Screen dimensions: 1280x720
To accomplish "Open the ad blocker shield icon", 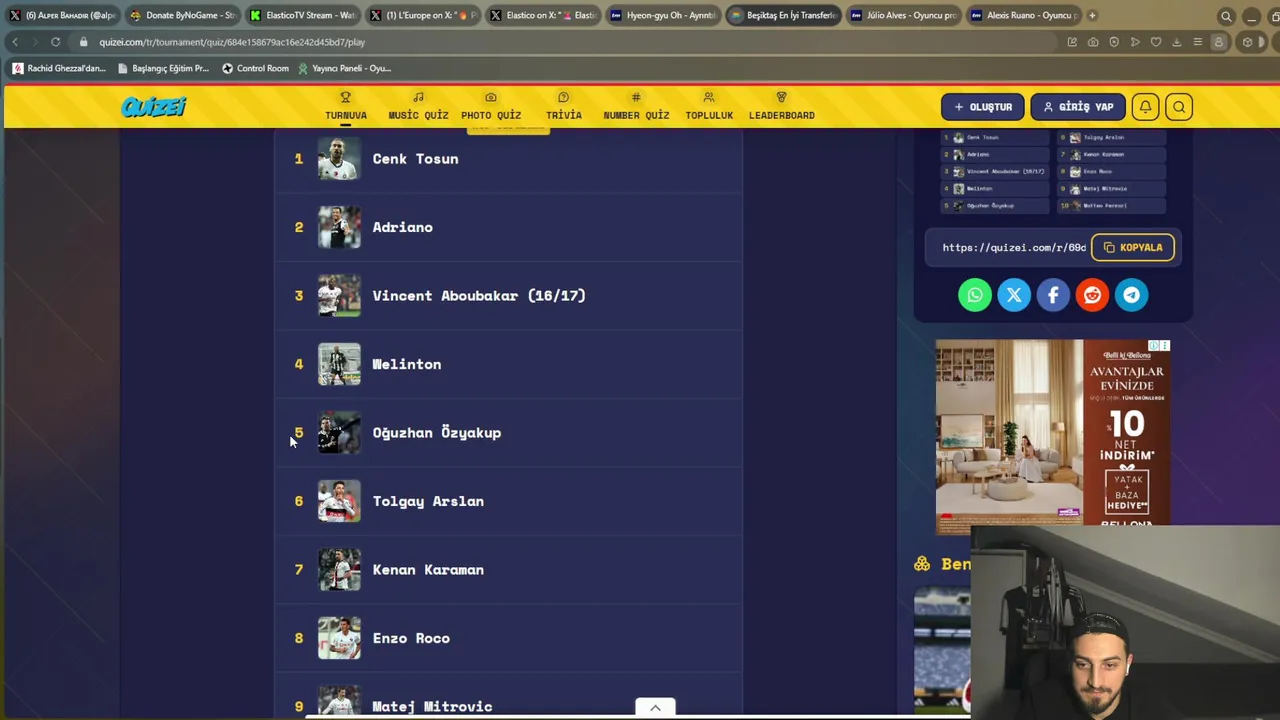I will (x=1114, y=42).
